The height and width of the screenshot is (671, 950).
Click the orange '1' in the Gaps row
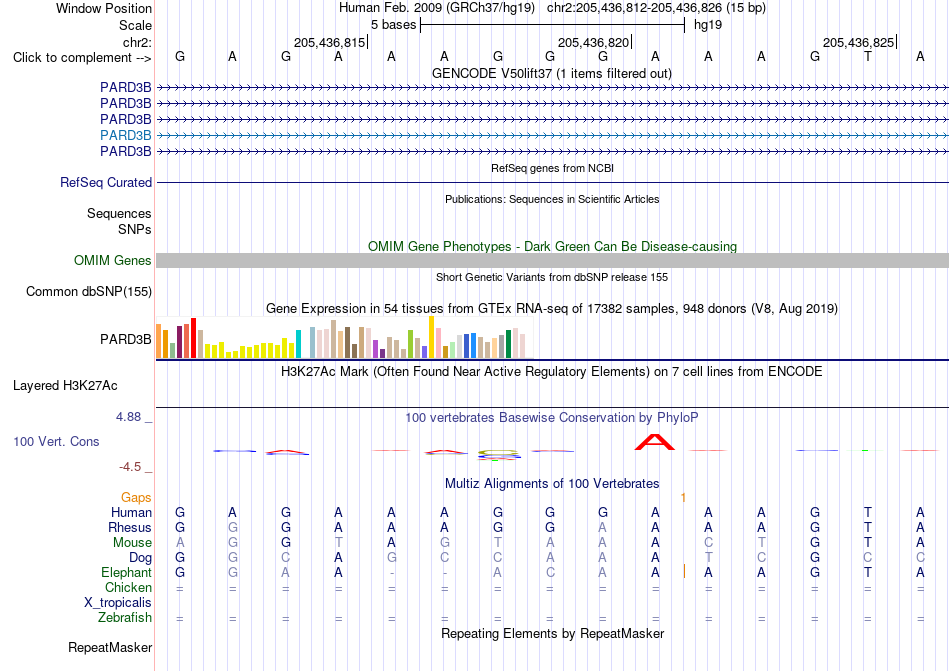click(683, 498)
